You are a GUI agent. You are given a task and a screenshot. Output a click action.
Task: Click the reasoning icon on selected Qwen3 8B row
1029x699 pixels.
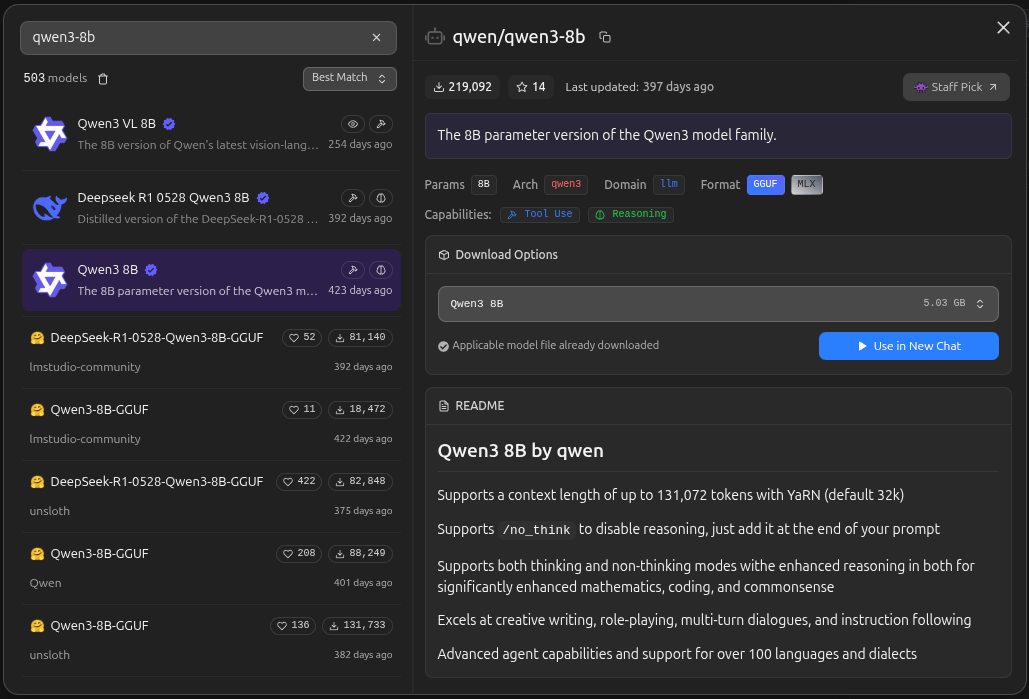pos(381,270)
